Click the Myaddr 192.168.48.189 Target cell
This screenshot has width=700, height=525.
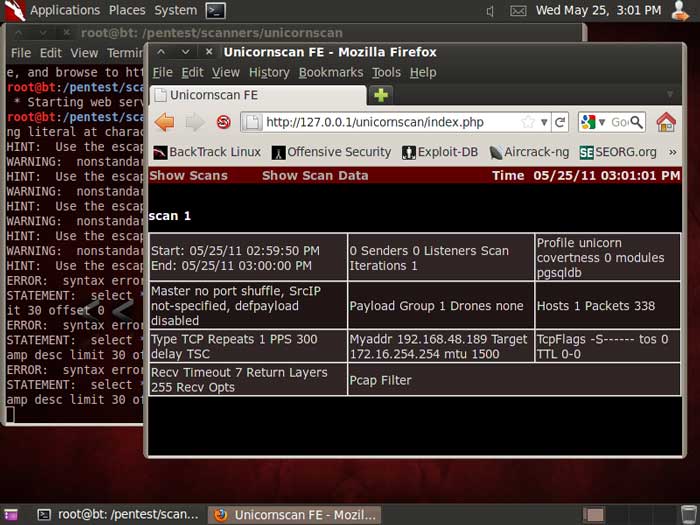click(x=441, y=346)
